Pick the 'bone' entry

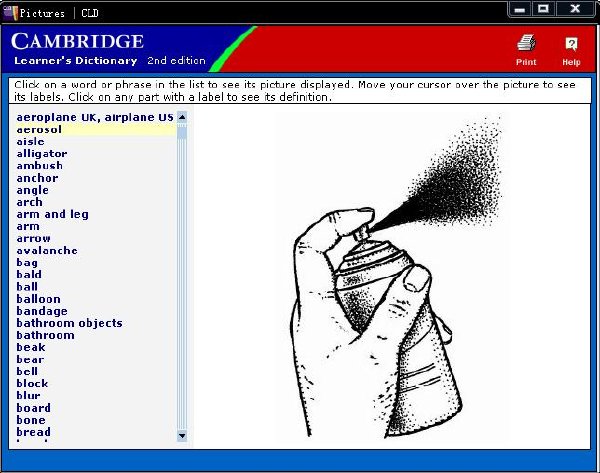pyautogui.click(x=31, y=420)
